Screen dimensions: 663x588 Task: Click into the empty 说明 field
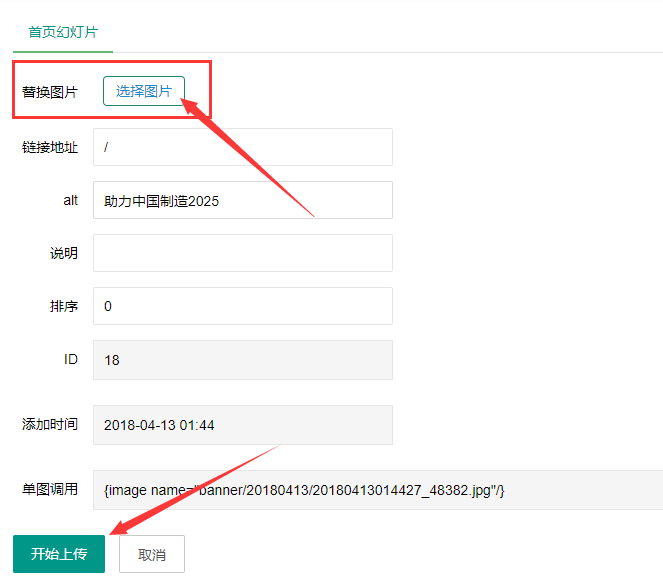click(243, 253)
